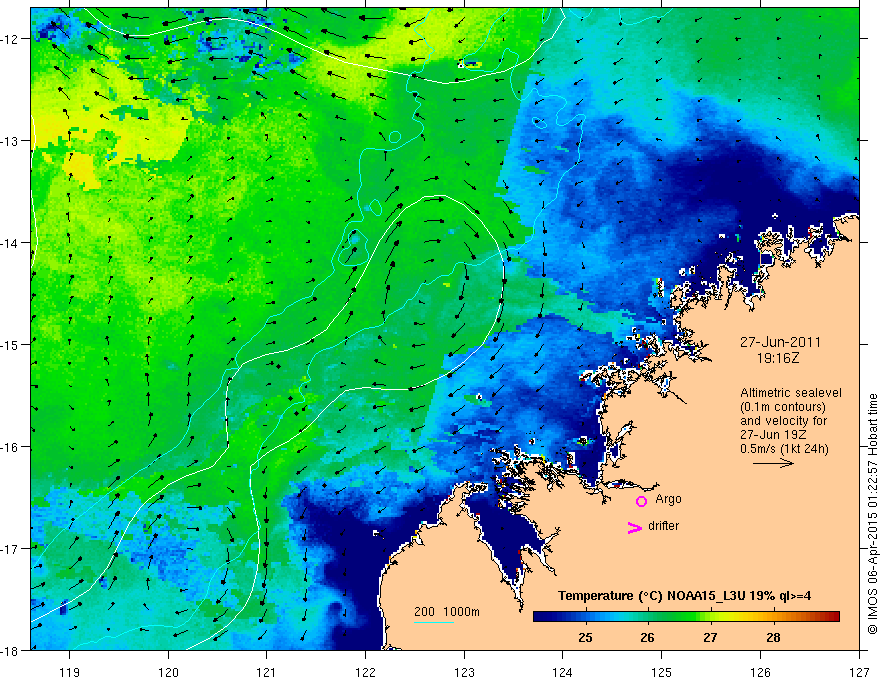Click the 27-Jun-2011 date label
This screenshot has width=880, height=680.
pos(780,342)
